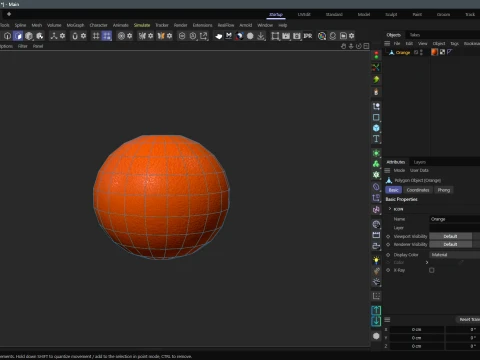Open the Extensions menu
The image size is (480, 360).
tap(202, 25)
